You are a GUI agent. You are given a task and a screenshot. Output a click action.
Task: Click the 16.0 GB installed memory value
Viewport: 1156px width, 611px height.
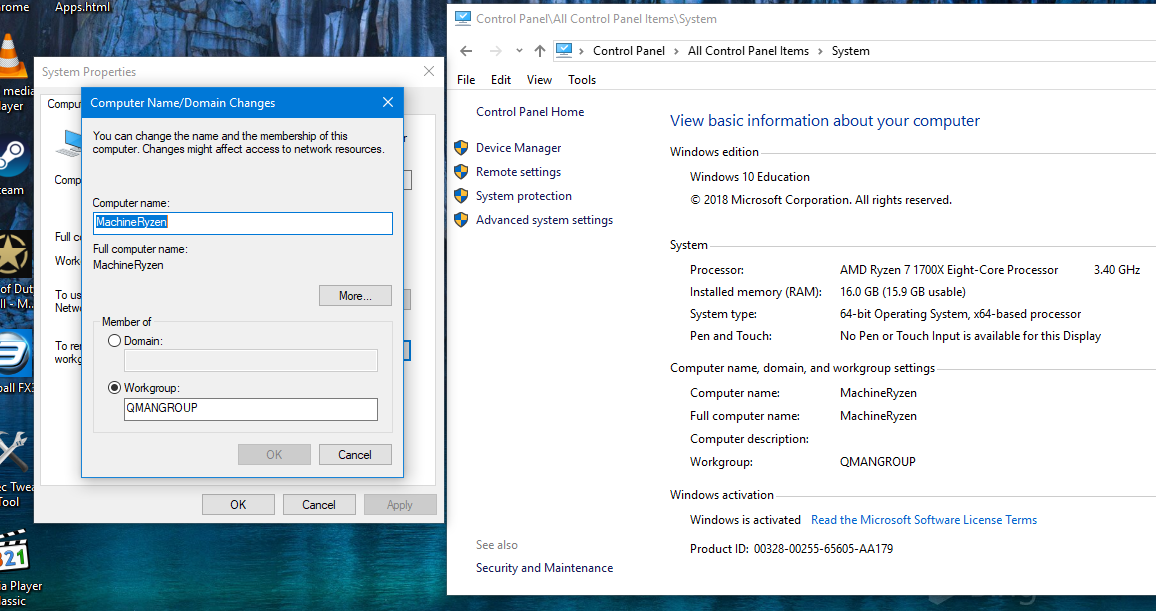pos(902,292)
